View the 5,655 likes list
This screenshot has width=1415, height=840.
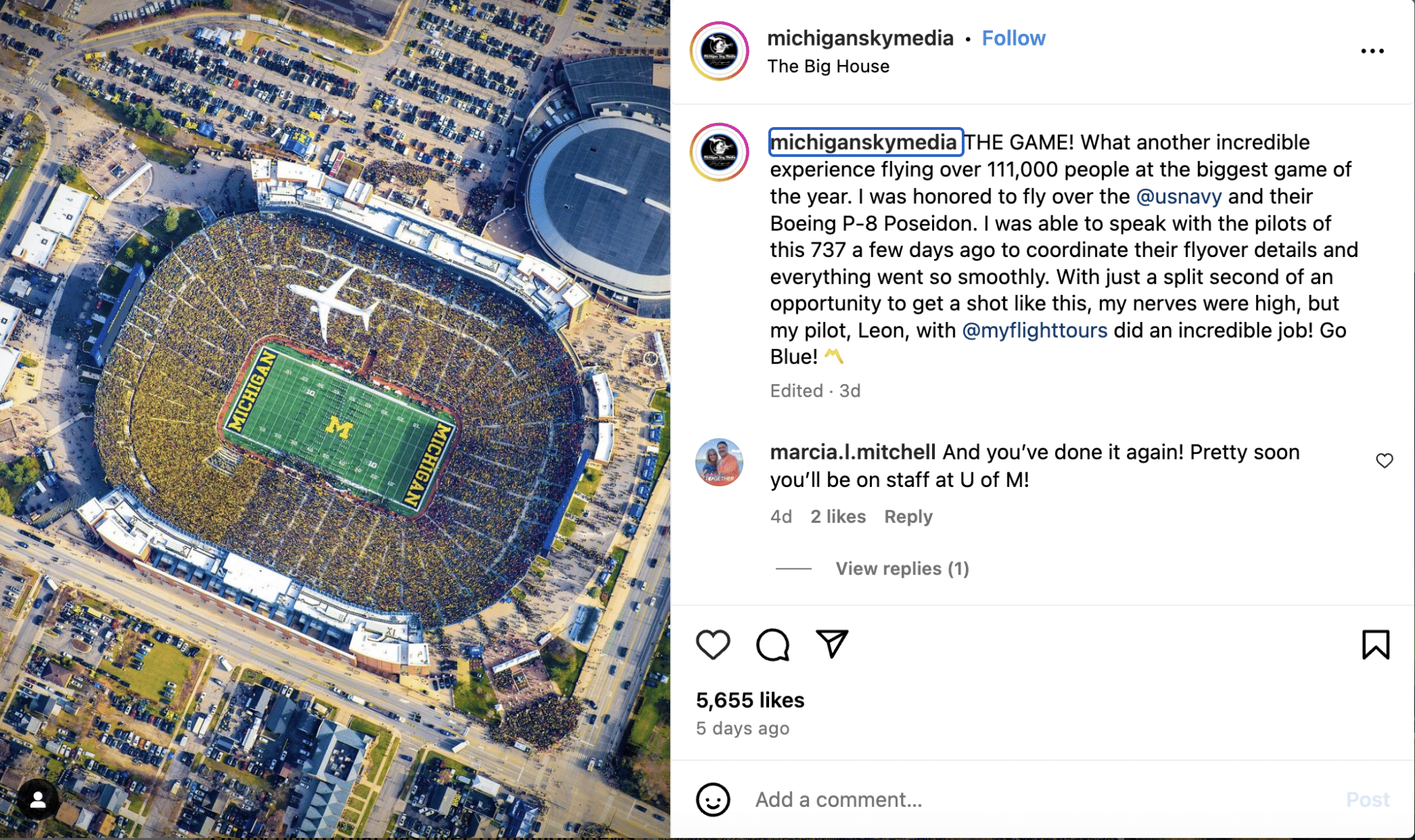click(x=750, y=700)
